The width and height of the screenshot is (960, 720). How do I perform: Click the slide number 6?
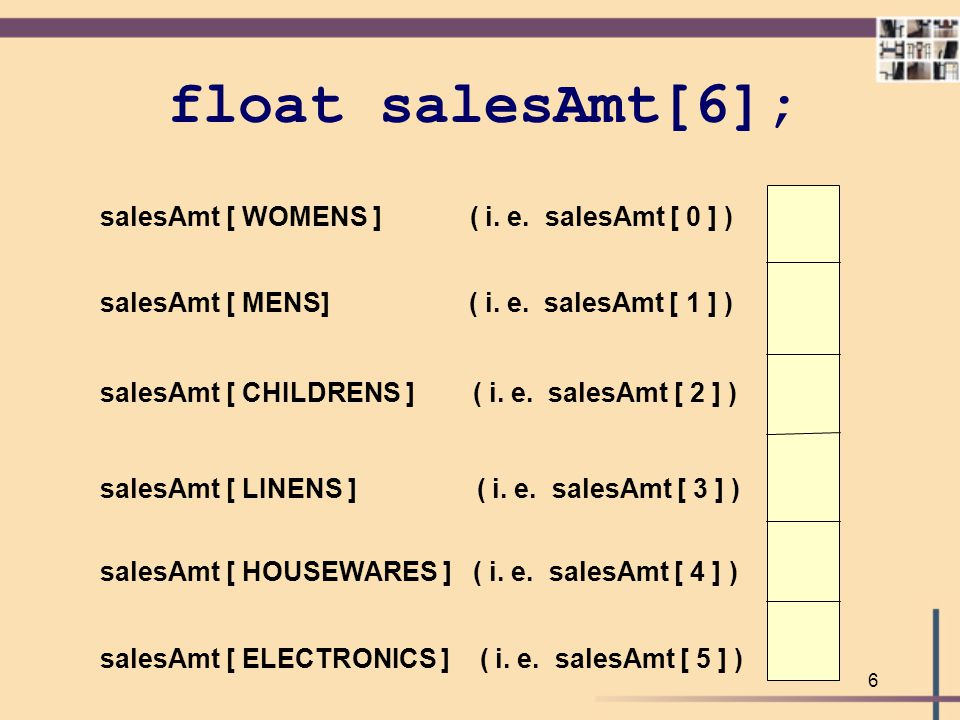[x=873, y=680]
